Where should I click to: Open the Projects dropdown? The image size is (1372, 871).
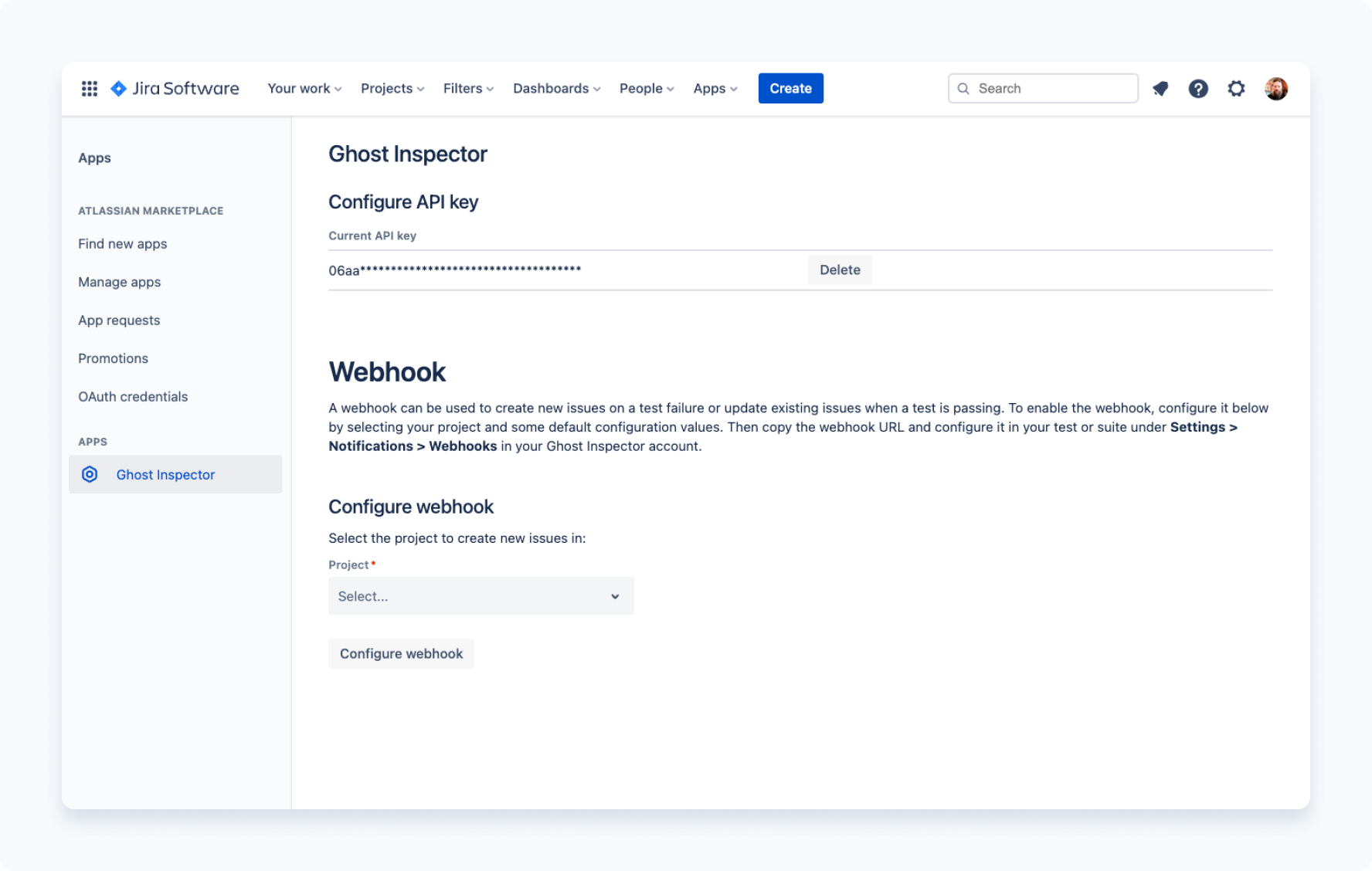(391, 88)
